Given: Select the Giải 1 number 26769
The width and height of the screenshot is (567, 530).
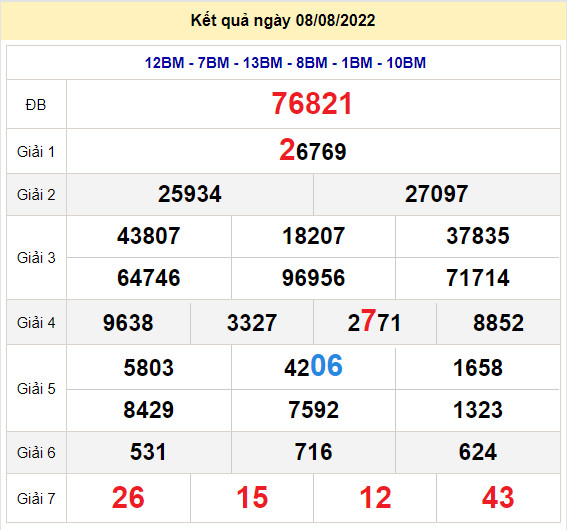Looking at the screenshot, I should (313, 150).
